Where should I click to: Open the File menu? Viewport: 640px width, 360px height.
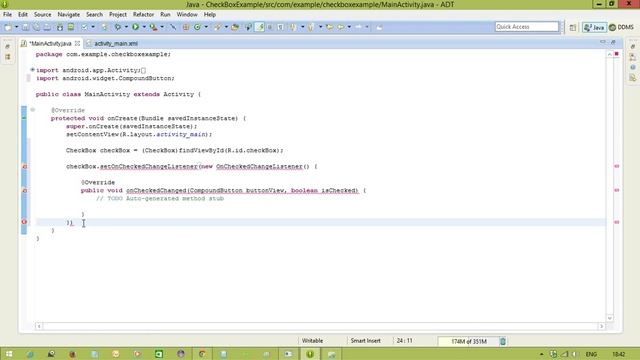pos(7,14)
